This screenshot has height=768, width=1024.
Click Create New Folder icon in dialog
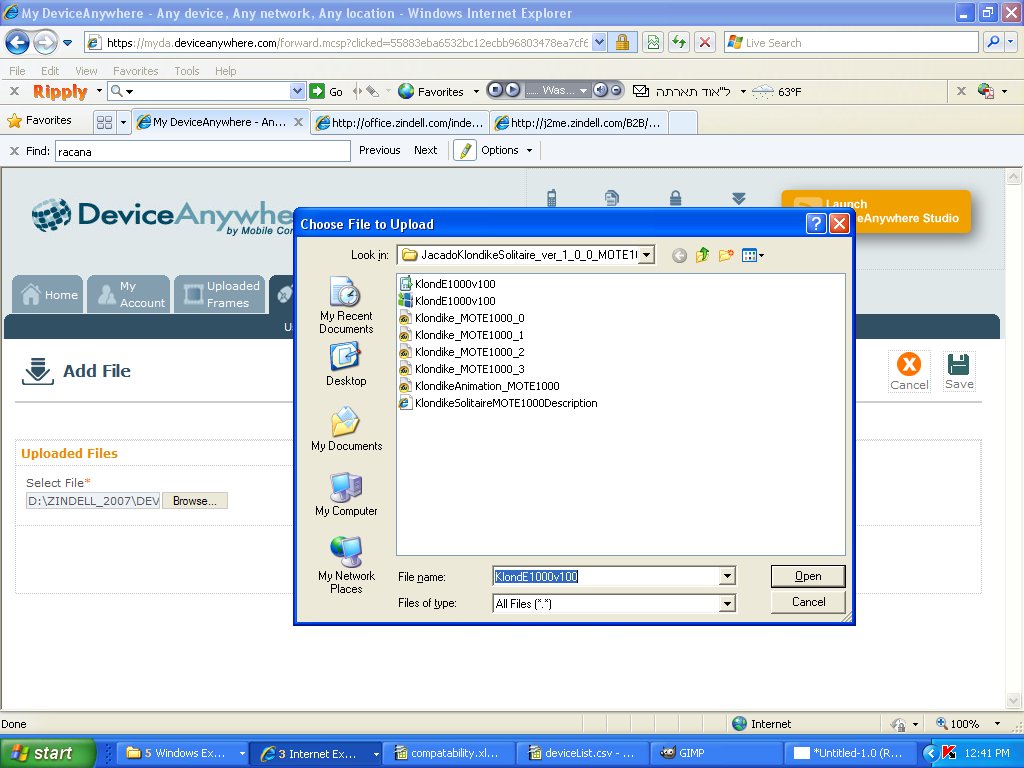pos(726,255)
